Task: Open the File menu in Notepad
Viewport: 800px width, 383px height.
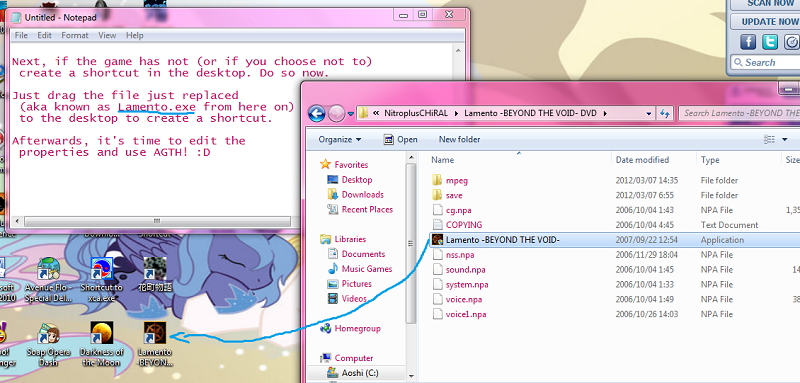Action: 21,35
